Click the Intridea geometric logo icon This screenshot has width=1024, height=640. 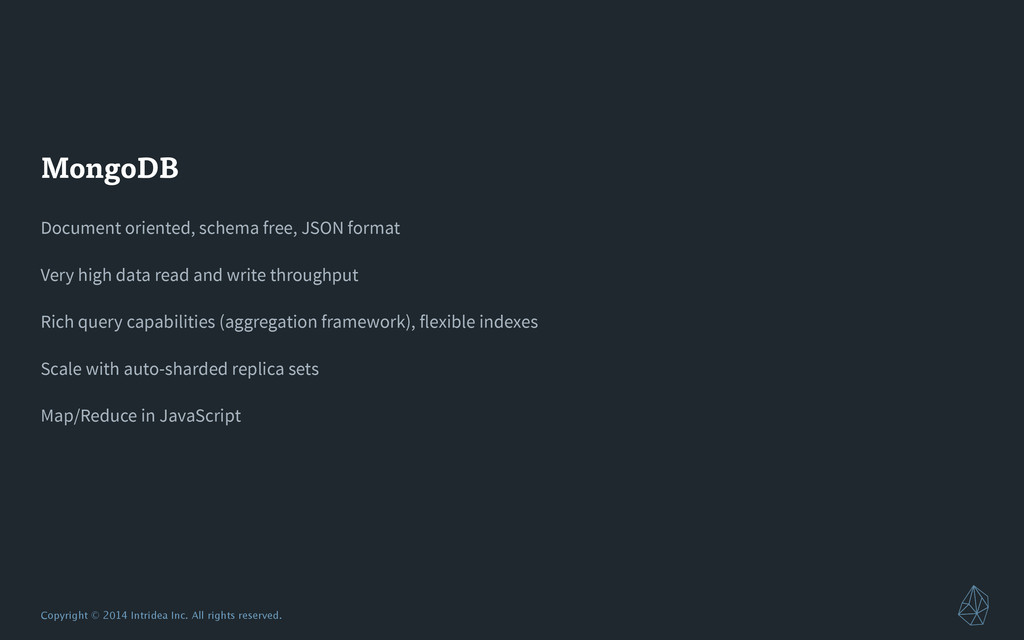click(x=973, y=605)
